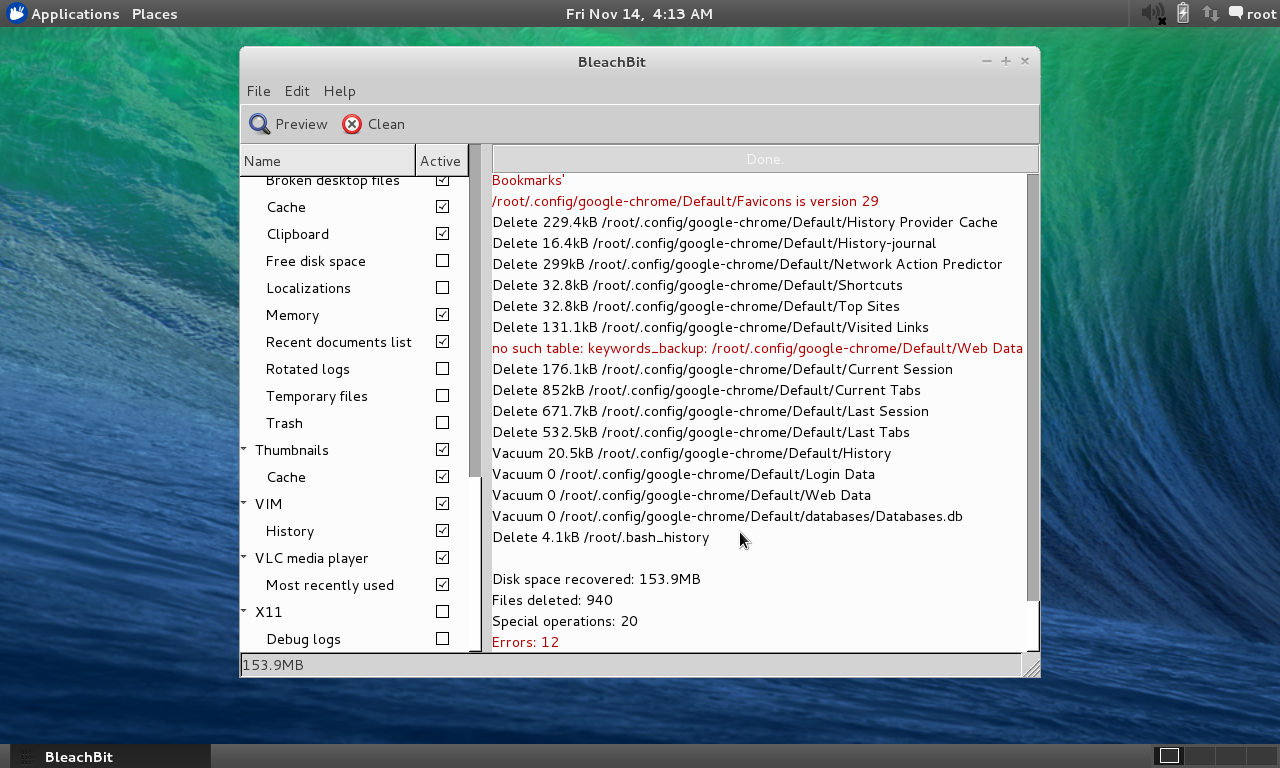Click the 'Errors: 12' line
The image size is (1280, 768).
tap(525, 642)
